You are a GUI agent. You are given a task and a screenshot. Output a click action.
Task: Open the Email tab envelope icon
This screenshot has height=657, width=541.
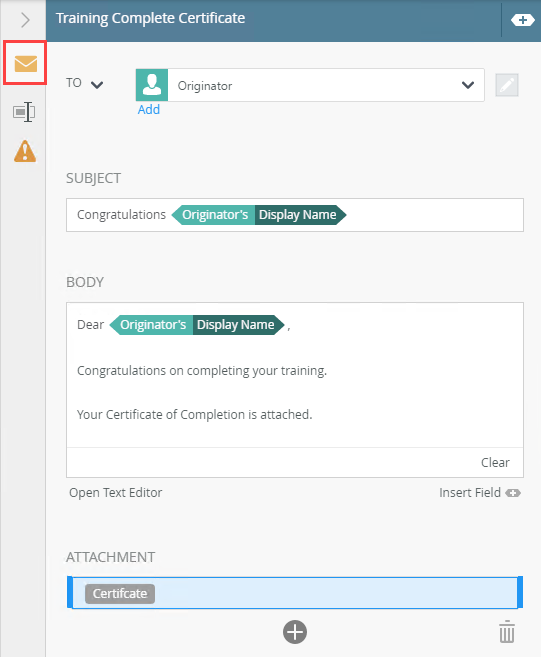pyautogui.click(x=26, y=64)
